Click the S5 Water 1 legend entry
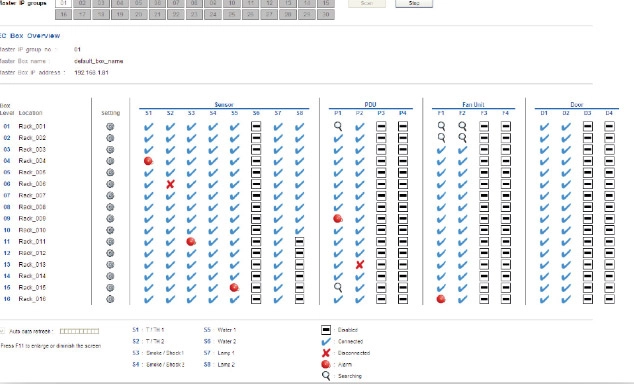The height and width of the screenshot is (384, 634). 220,330
